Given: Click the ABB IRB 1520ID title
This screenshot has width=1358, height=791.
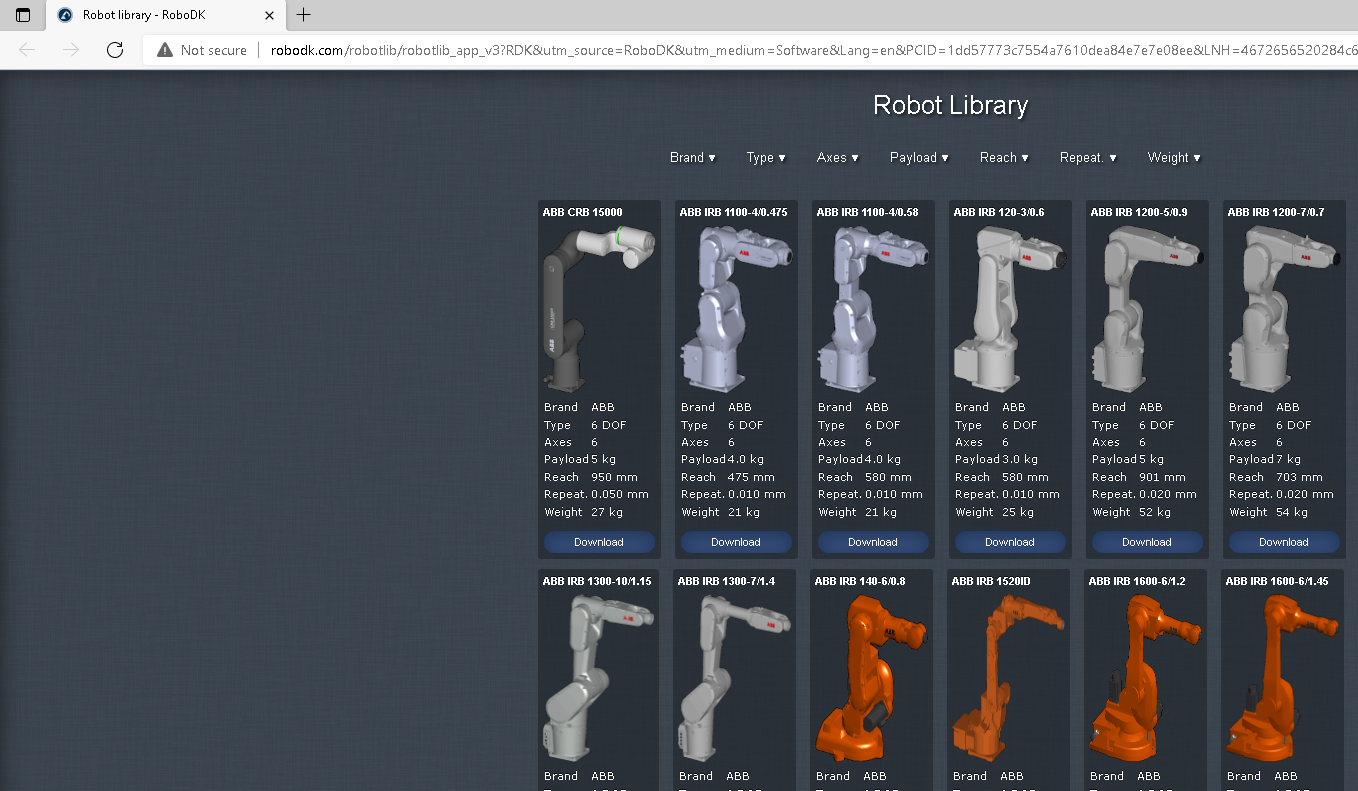Looking at the screenshot, I should [991, 581].
